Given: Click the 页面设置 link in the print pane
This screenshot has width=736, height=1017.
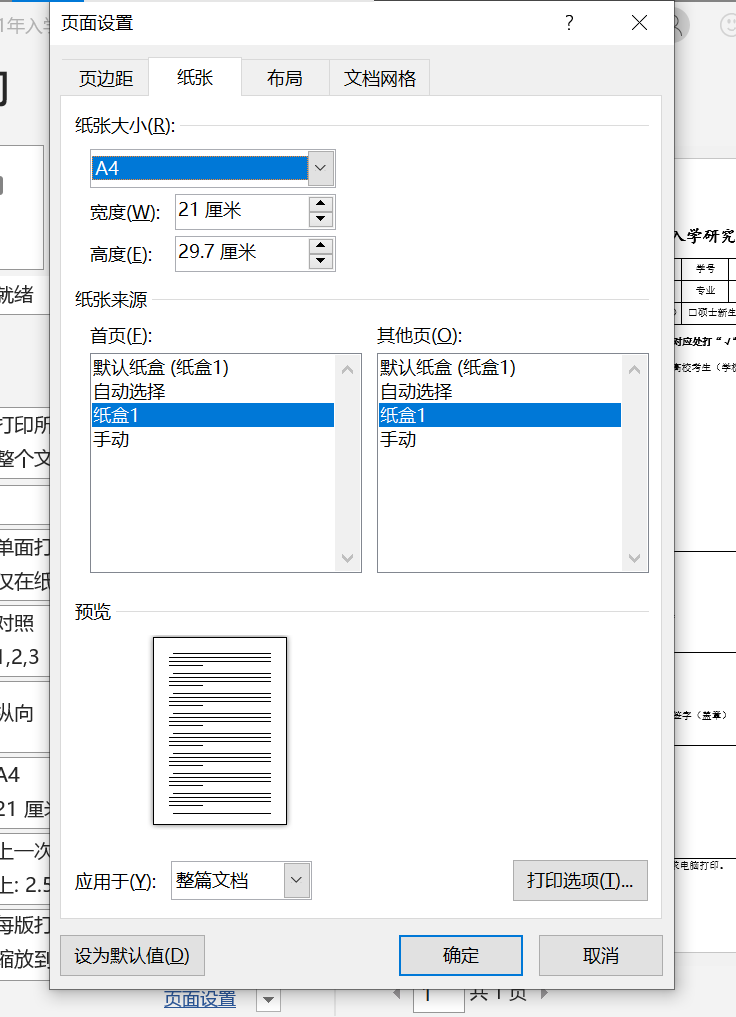Looking at the screenshot, I should coord(200,999).
